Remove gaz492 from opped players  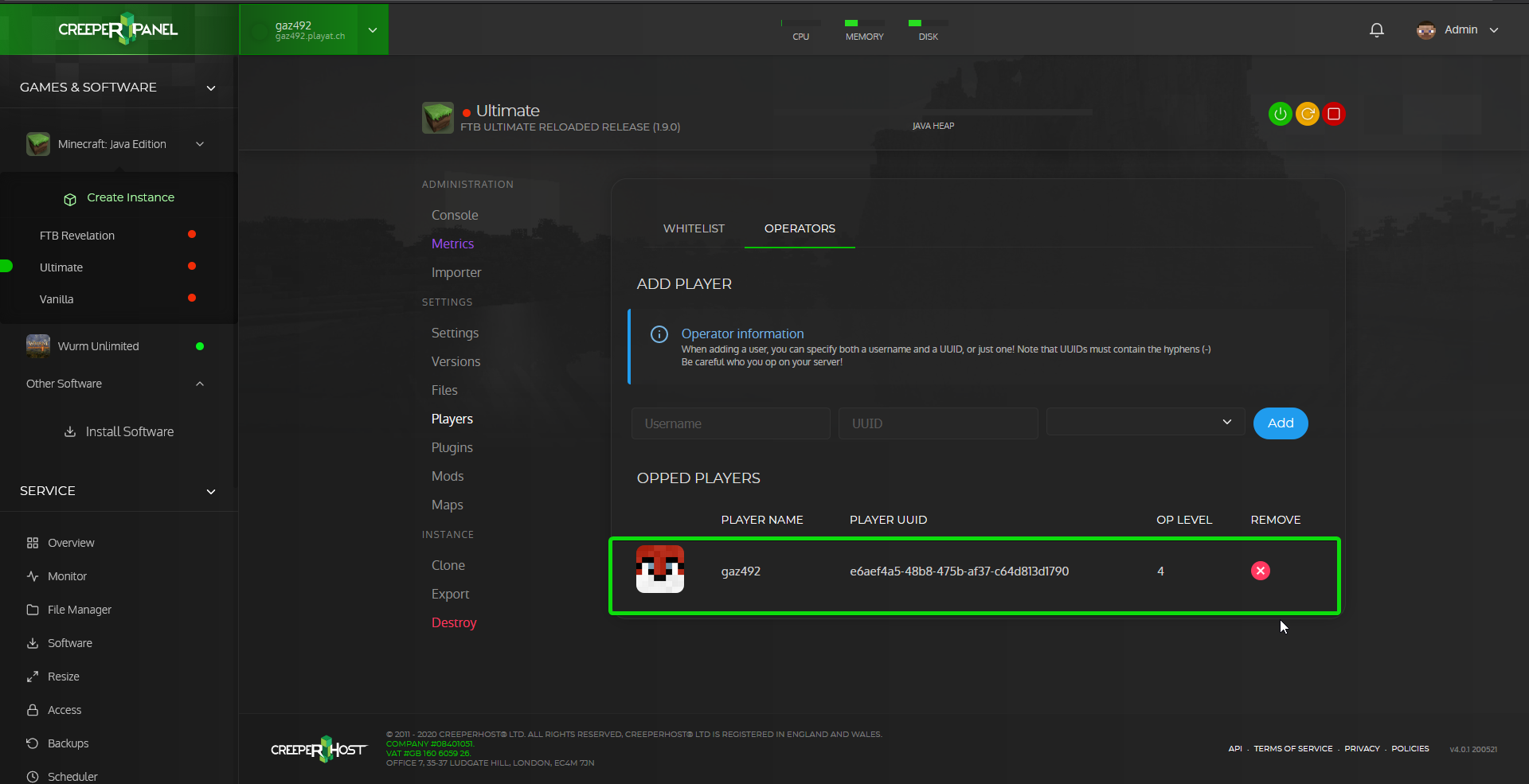[1260, 571]
